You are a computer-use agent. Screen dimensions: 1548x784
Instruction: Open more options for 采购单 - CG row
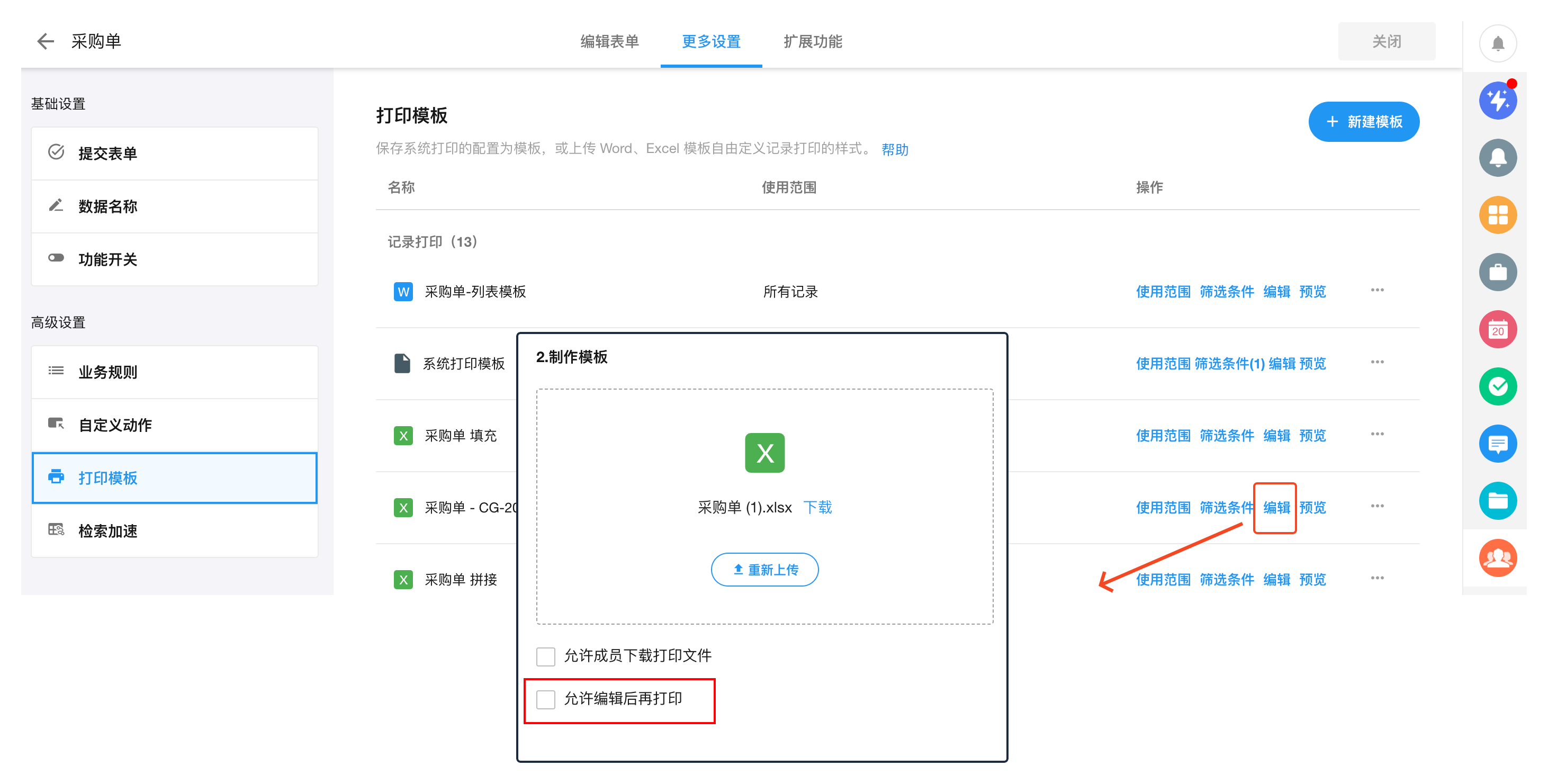point(1378,507)
